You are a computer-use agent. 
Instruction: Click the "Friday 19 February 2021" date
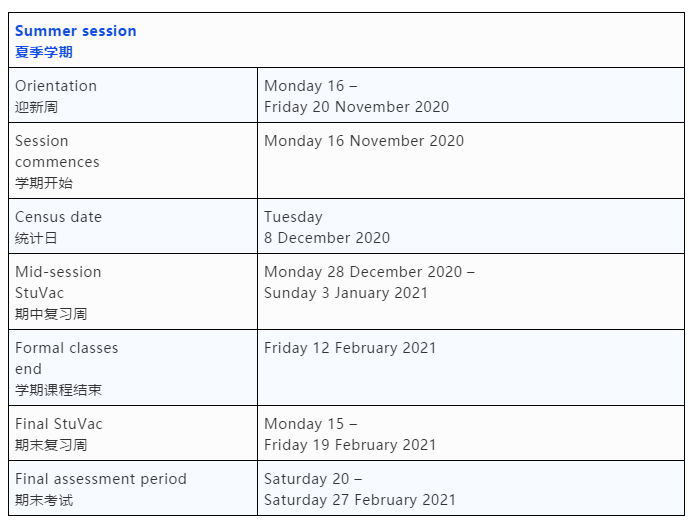[x=350, y=445]
